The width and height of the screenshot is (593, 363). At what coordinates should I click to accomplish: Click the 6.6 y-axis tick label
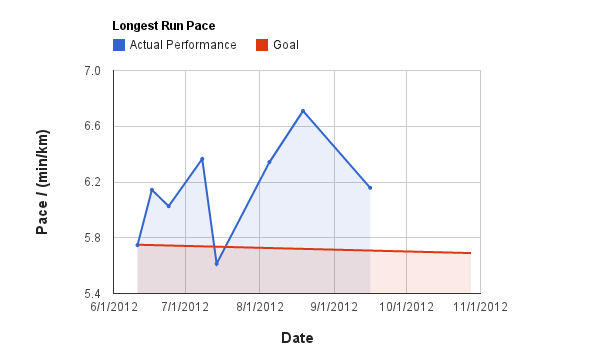point(93,126)
